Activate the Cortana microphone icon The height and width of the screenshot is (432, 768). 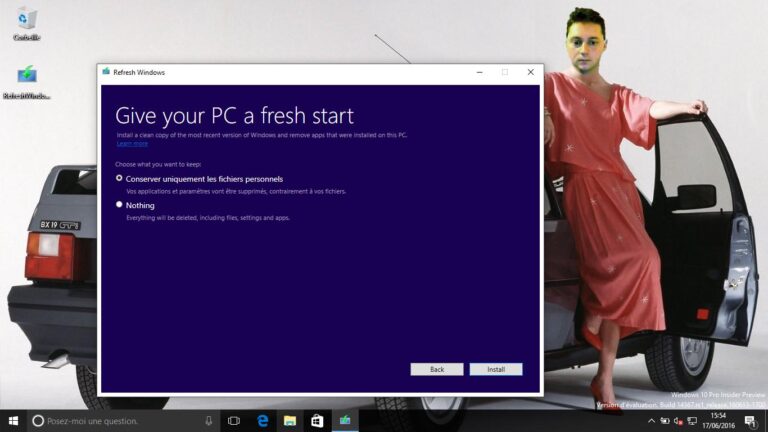(209, 421)
